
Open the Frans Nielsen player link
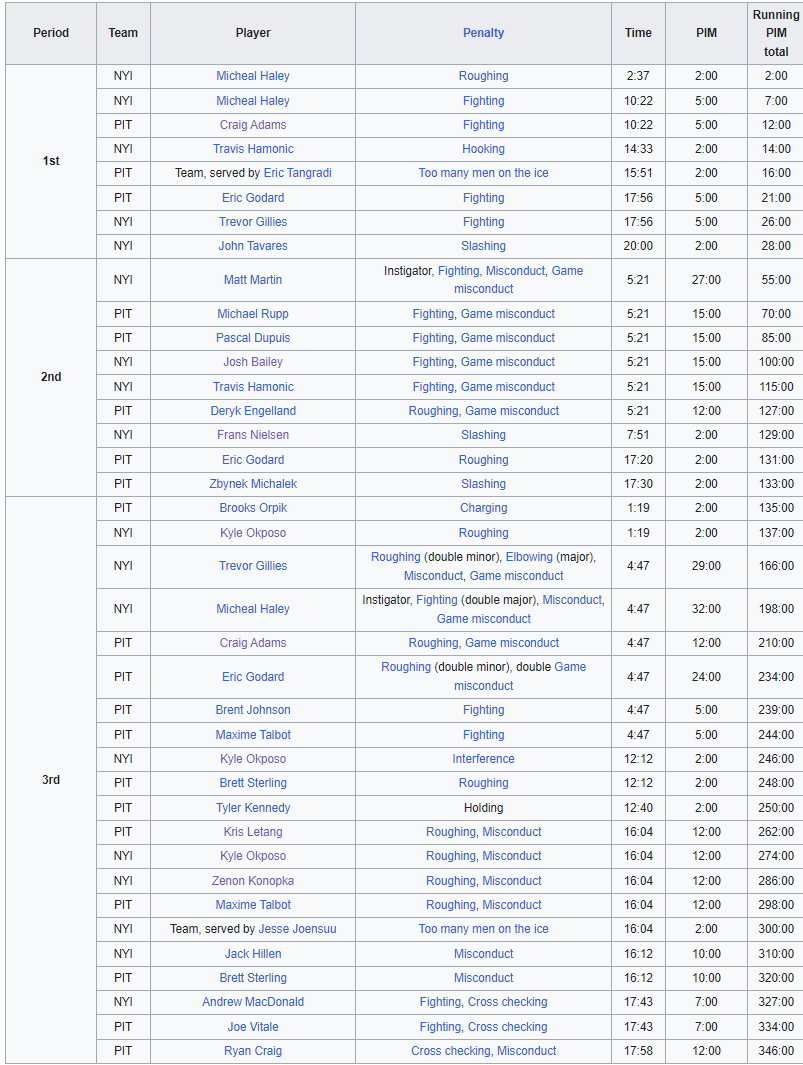click(x=253, y=435)
